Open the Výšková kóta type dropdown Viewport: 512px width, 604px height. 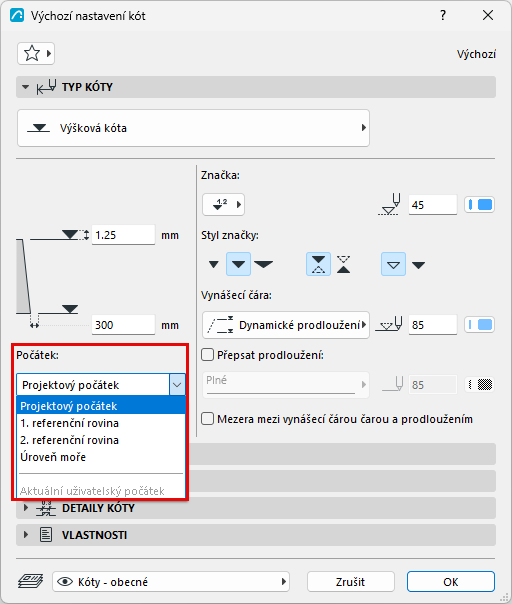(193, 128)
